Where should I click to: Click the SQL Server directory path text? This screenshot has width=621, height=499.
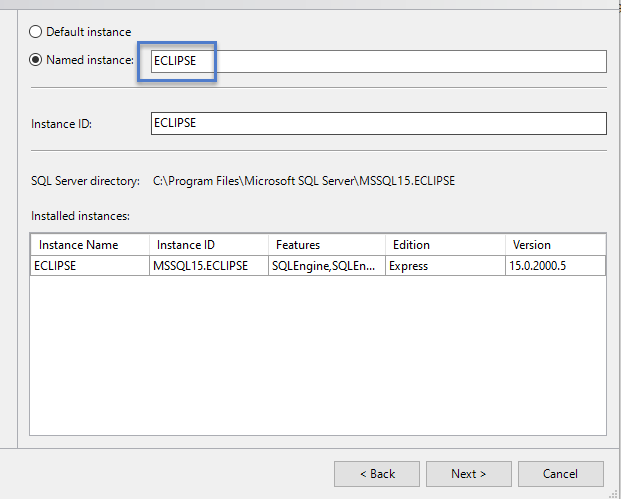[304, 181]
